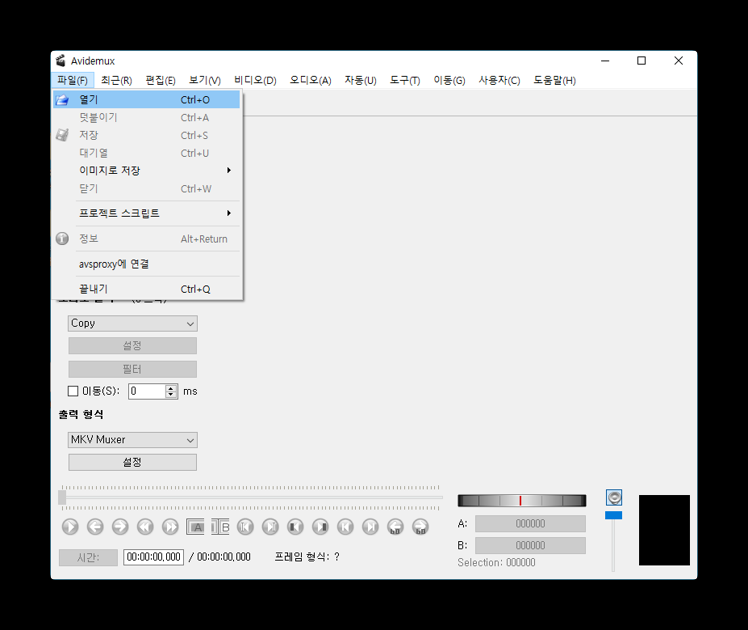
Task: Enable the 이동(S) shift checkbox
Action: (x=73, y=391)
